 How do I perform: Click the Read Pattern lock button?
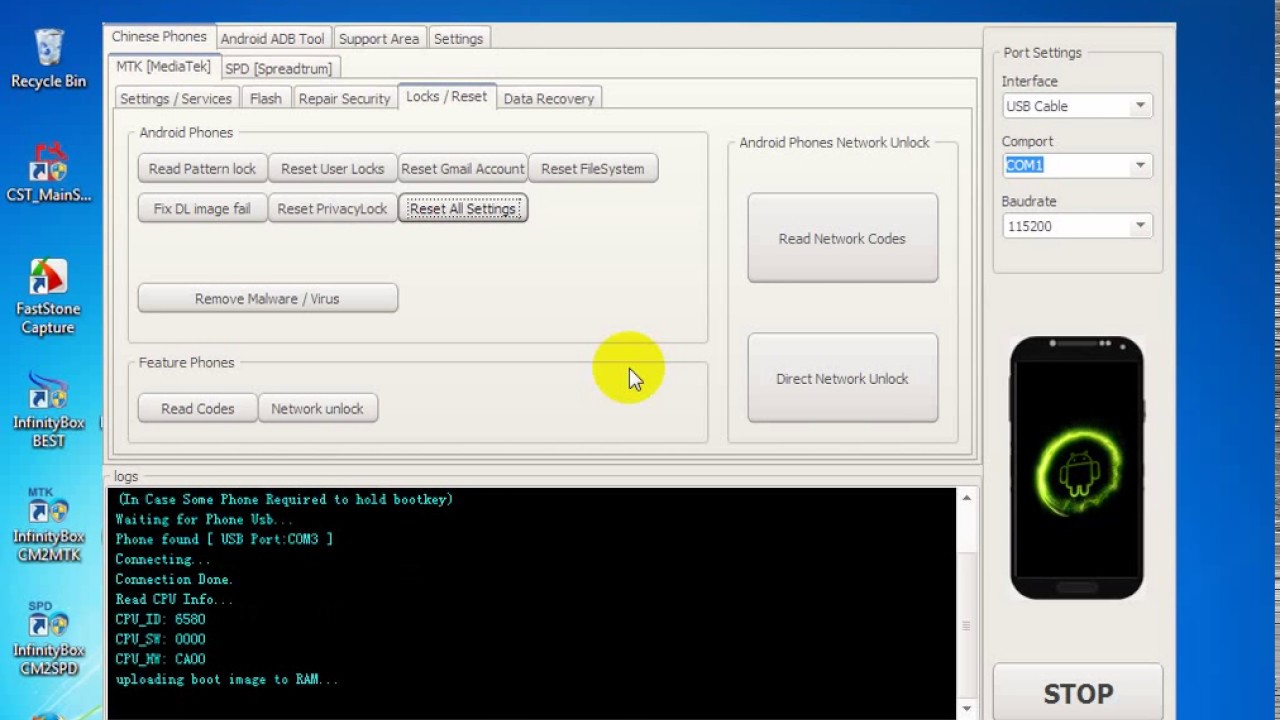coord(202,168)
